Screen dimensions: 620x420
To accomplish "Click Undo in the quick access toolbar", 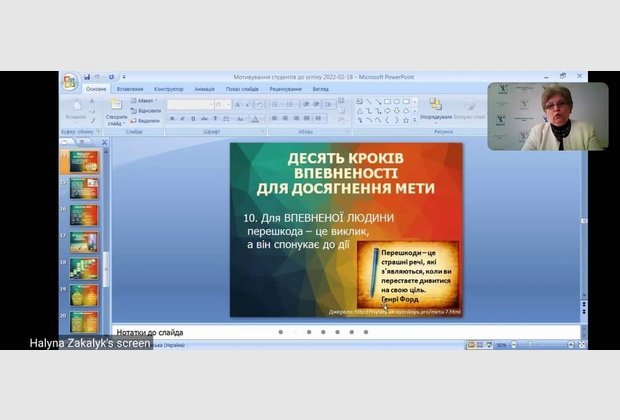I will click(x=98, y=77).
